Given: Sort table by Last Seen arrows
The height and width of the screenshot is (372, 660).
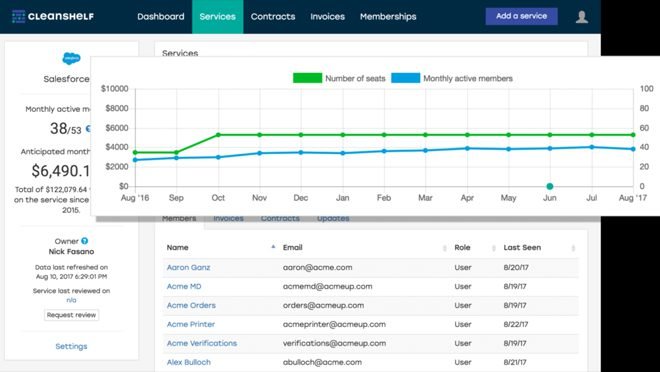Looking at the screenshot, I should point(573,248).
